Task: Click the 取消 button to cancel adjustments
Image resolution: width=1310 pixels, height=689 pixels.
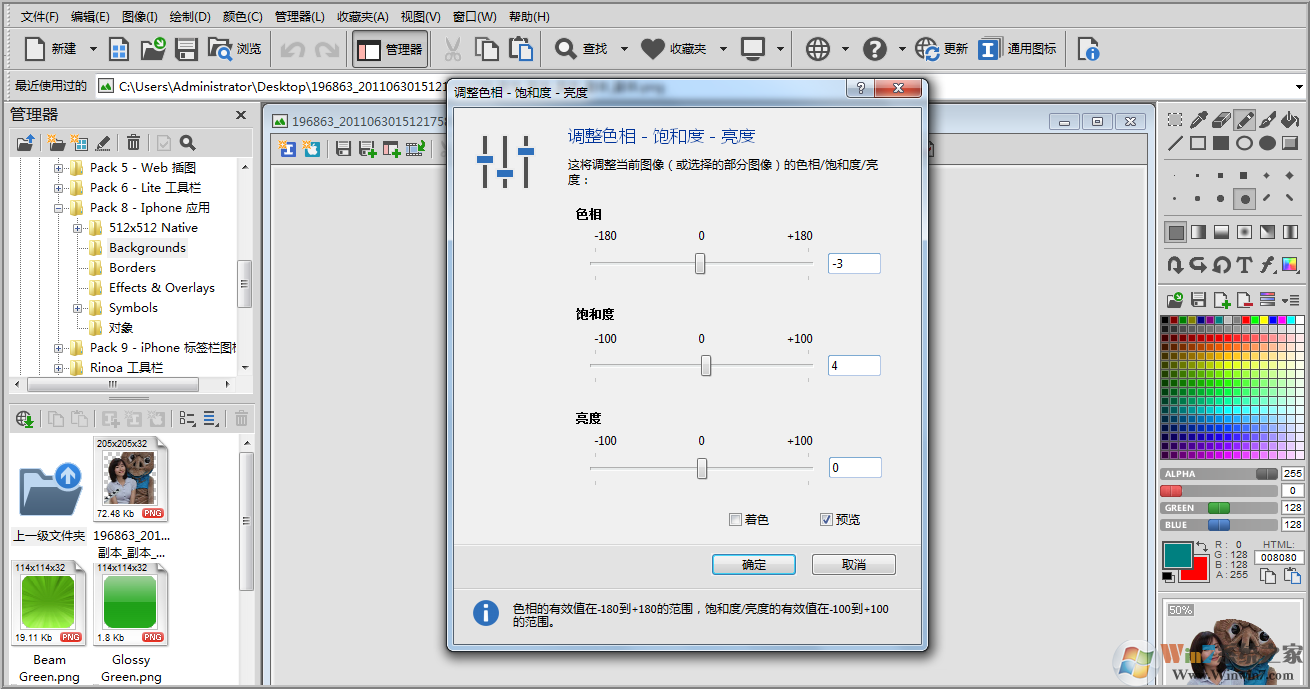Action: (853, 564)
